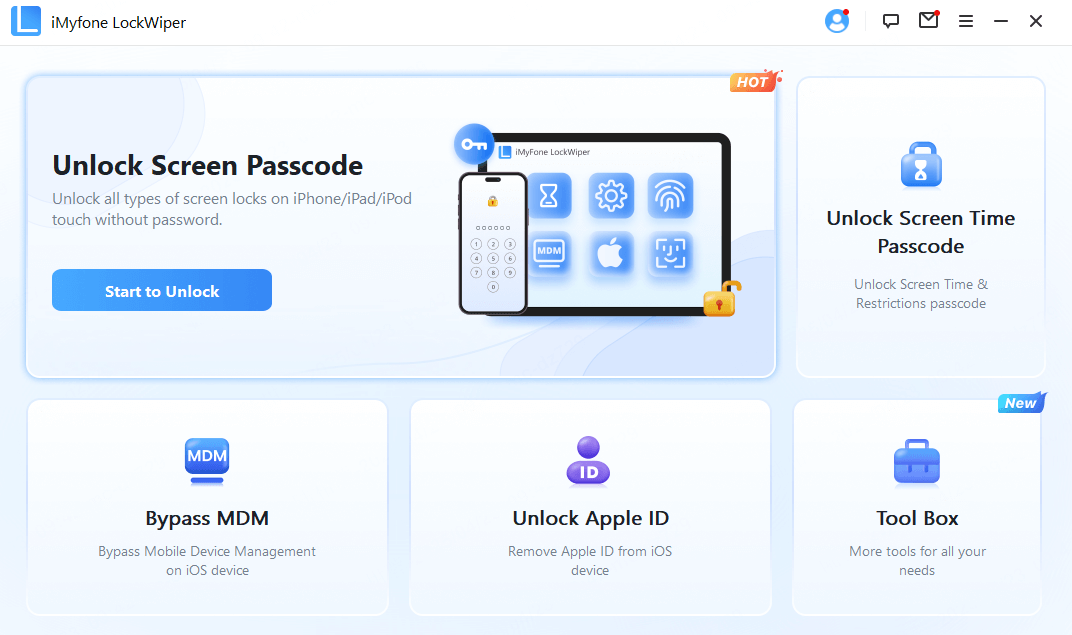Open the Unlock Screen Time Passcode title
Screen dimensions: 1072x635
[x=921, y=232]
